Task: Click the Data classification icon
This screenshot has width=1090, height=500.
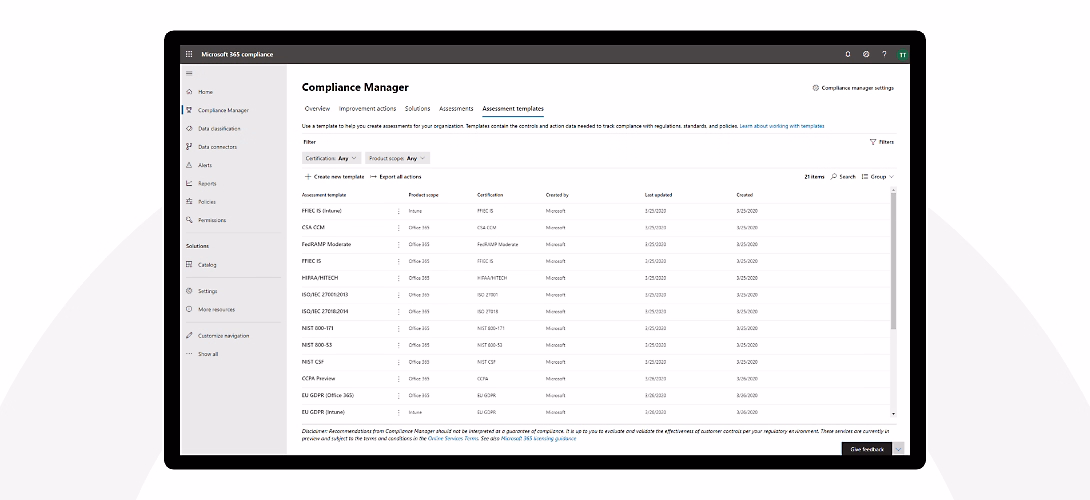Action: click(189, 129)
